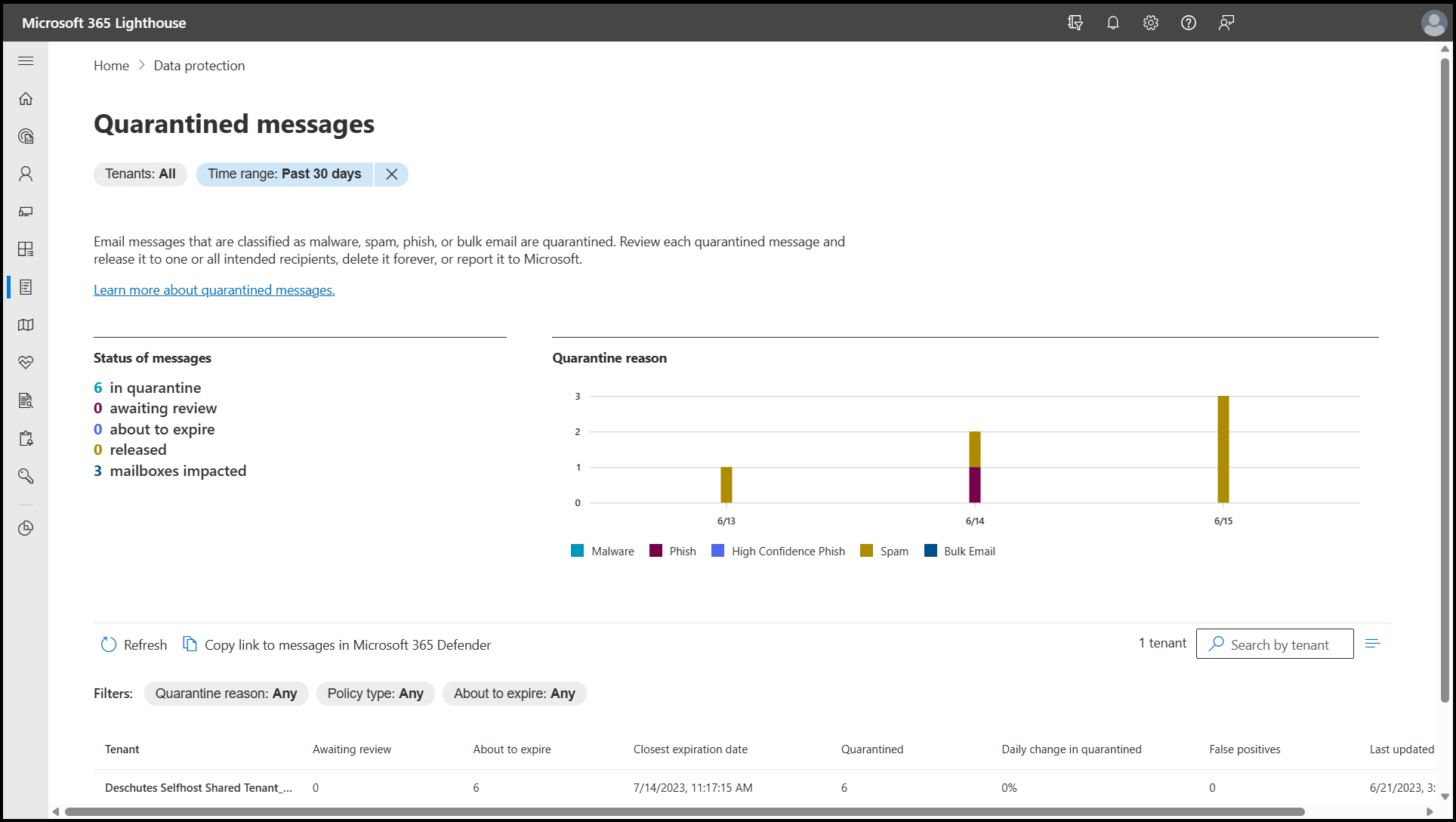Click the 6/14 phish bar segment
This screenshot has width=1456, height=822.
pyautogui.click(x=975, y=485)
